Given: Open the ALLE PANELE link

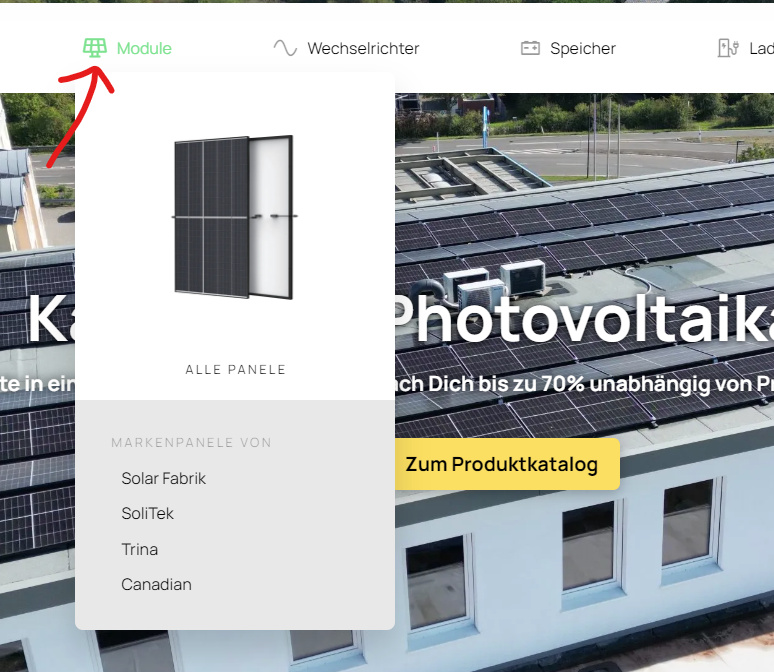Looking at the screenshot, I should pos(235,370).
